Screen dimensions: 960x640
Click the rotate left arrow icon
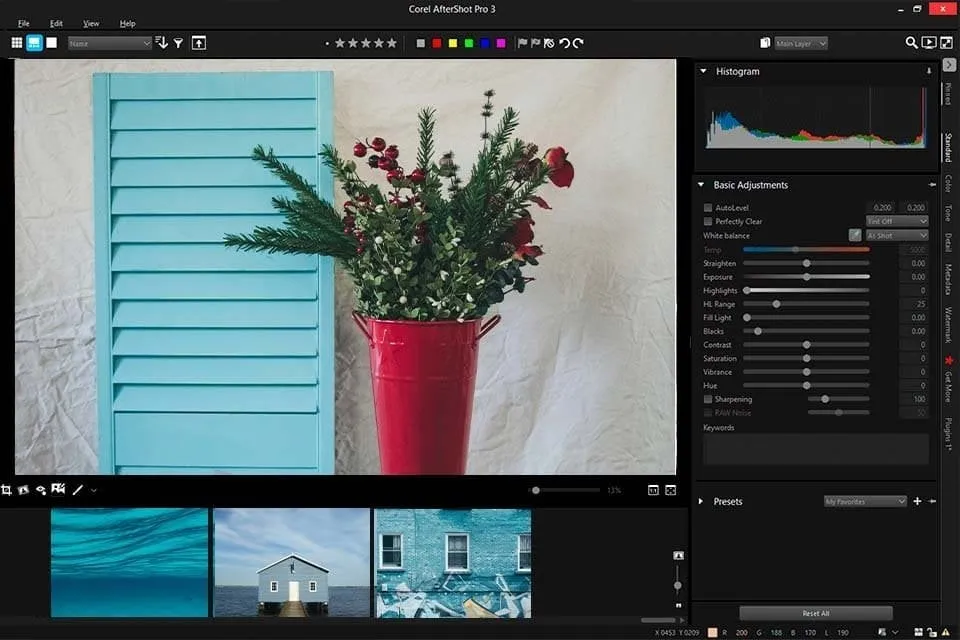(564, 43)
